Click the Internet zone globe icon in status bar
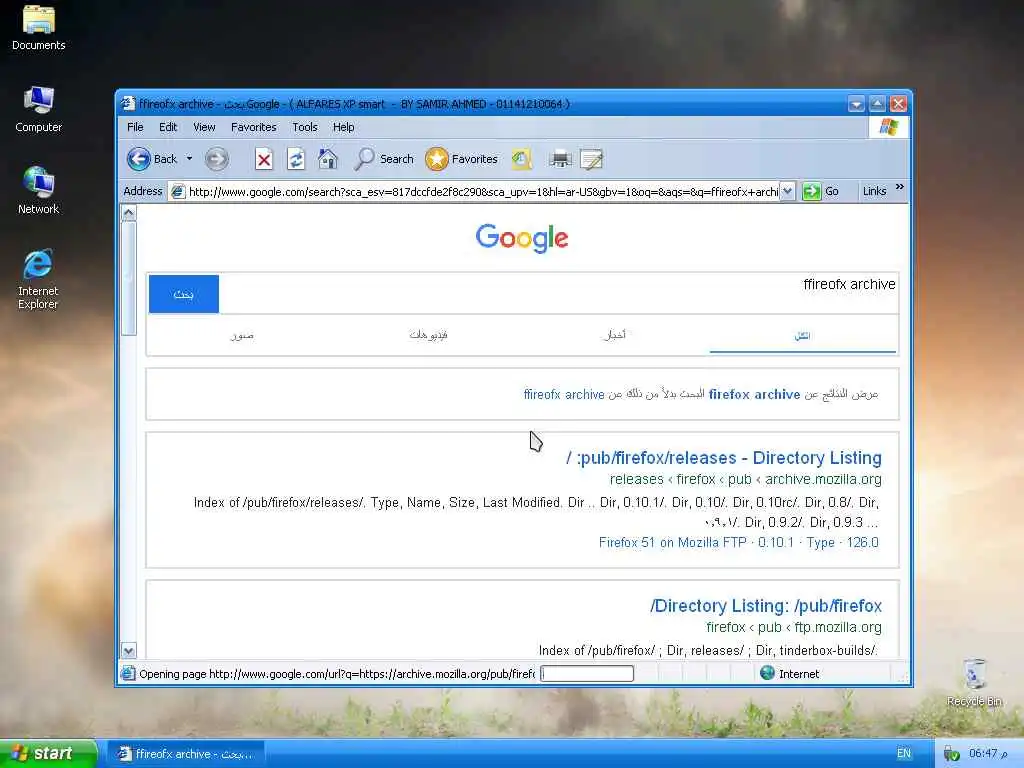Image resolution: width=1024 pixels, height=768 pixels. point(767,673)
